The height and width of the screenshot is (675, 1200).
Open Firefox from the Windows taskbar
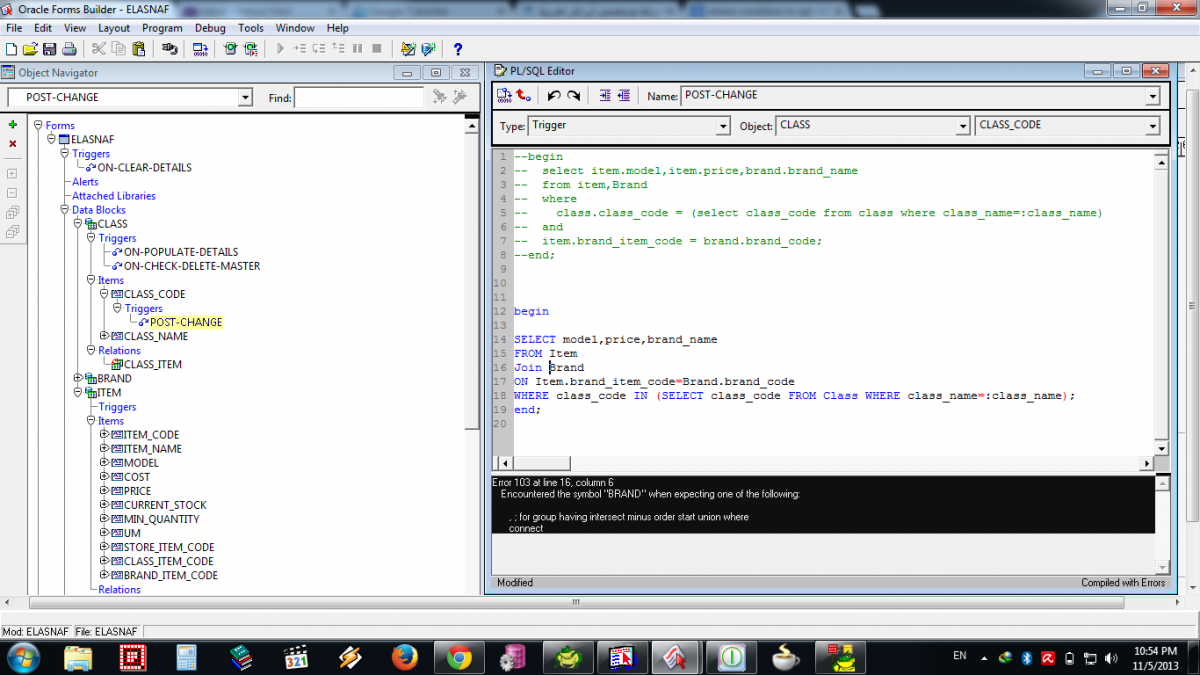404,657
